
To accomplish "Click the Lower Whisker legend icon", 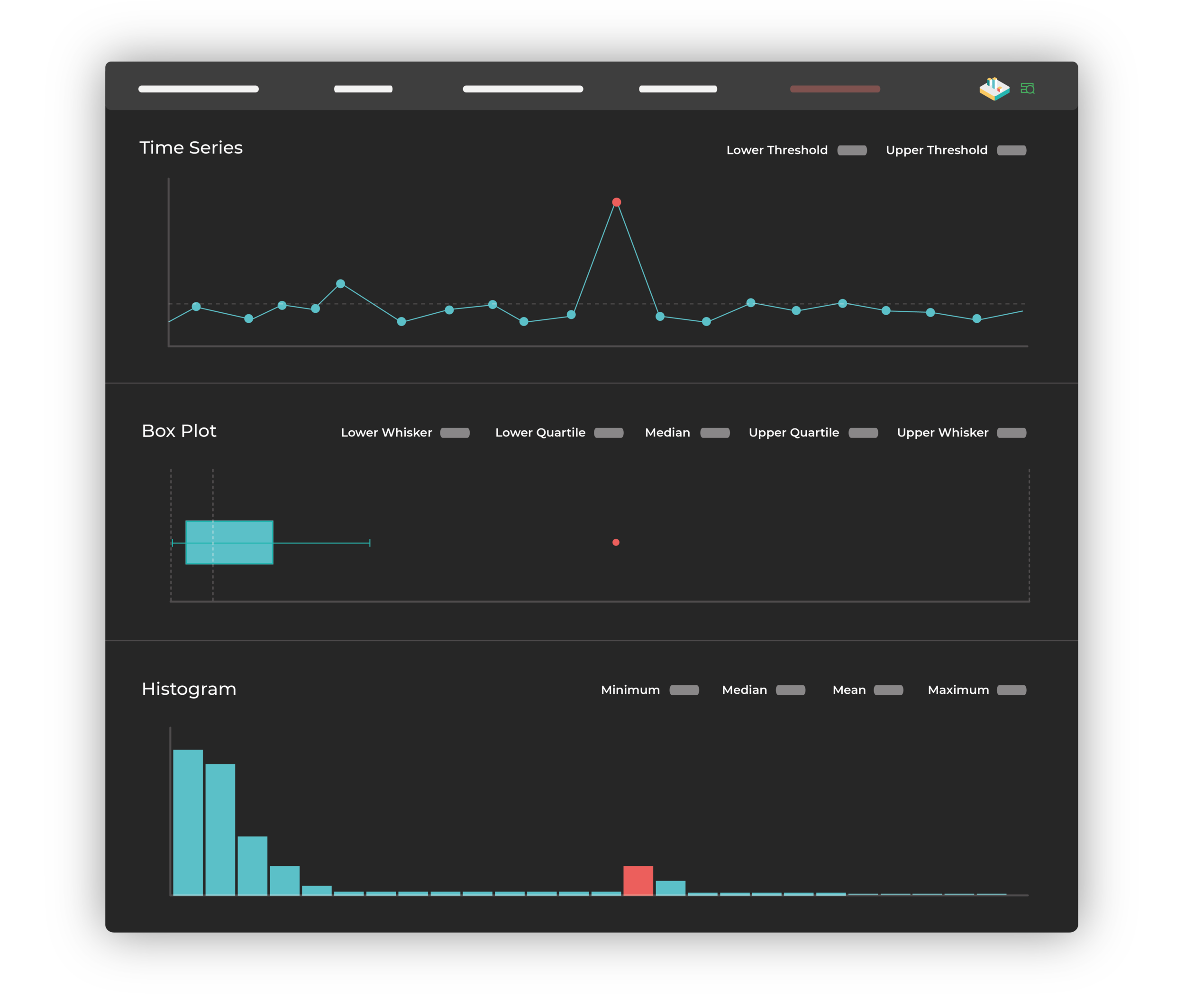I will [455, 432].
